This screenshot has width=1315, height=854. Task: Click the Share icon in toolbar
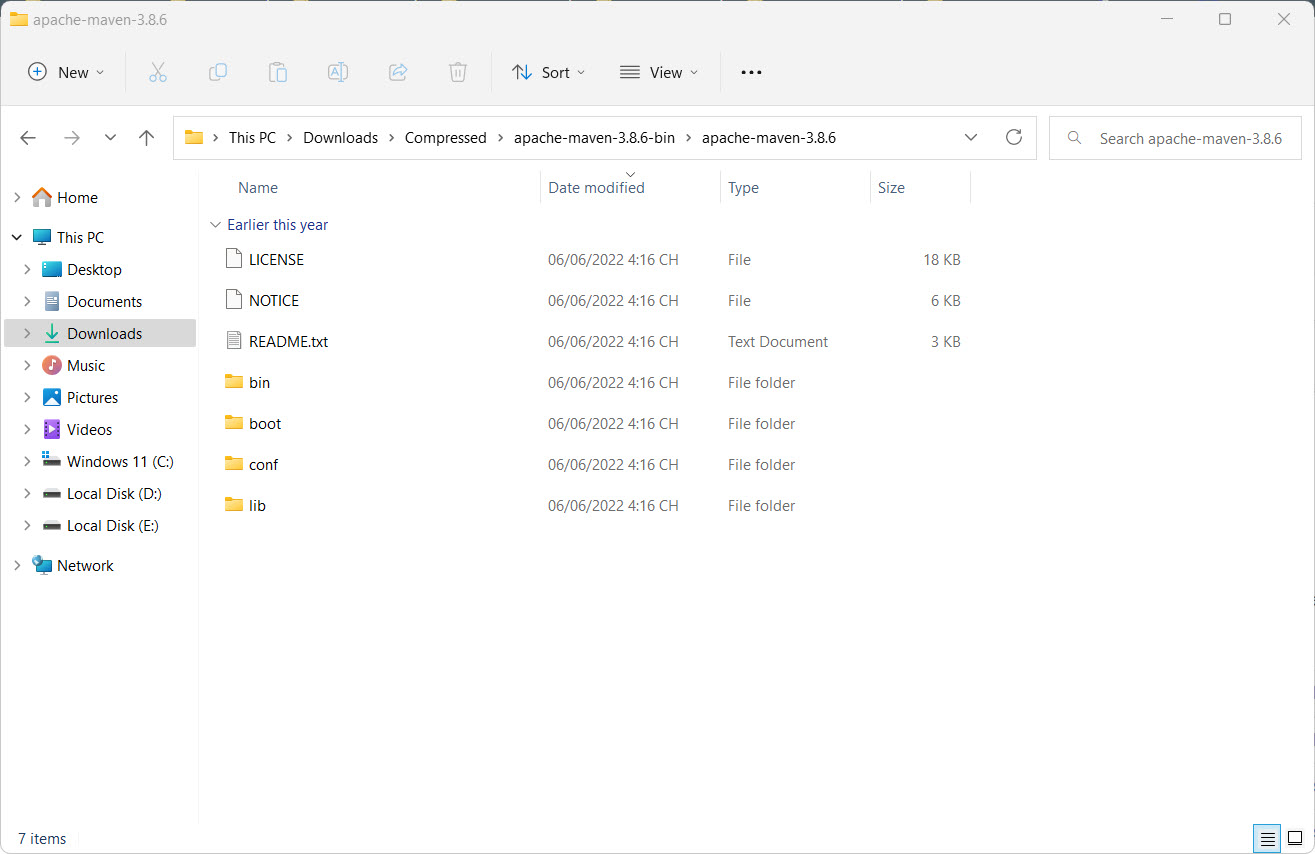pos(398,72)
